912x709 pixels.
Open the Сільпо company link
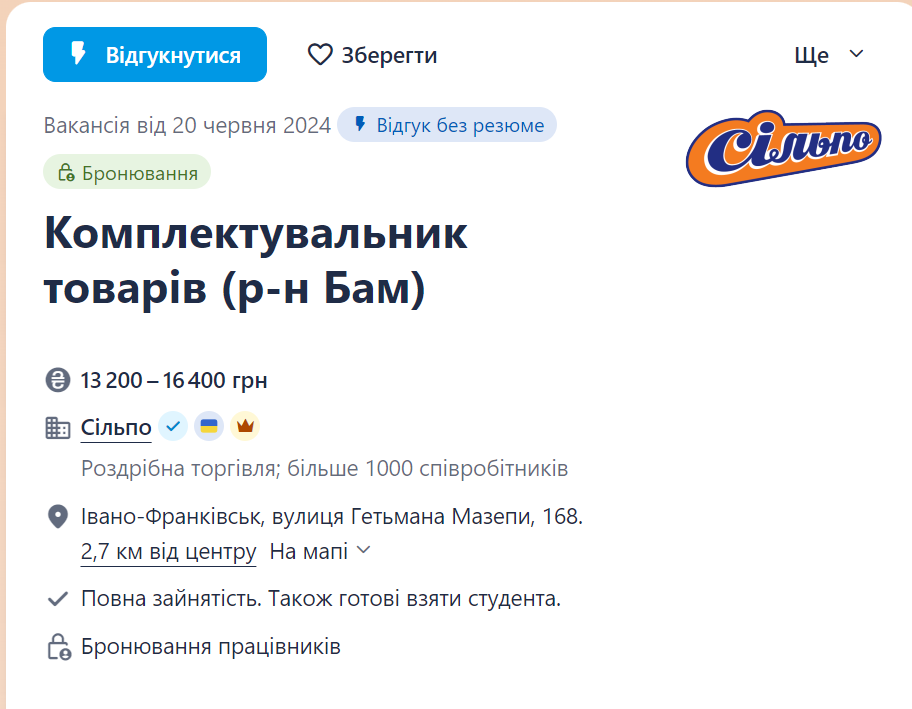pos(116,427)
